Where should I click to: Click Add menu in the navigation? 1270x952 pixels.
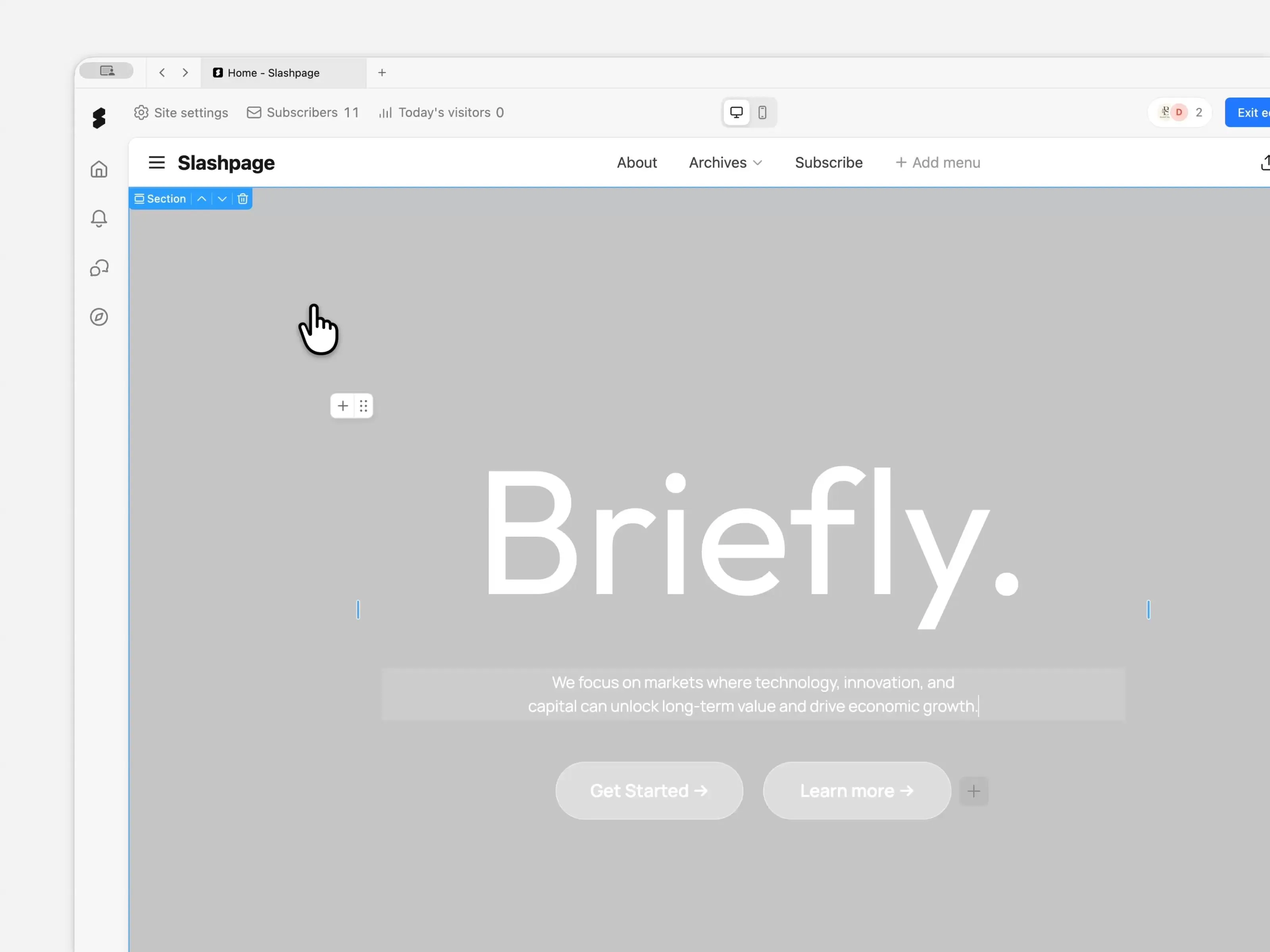[937, 163]
